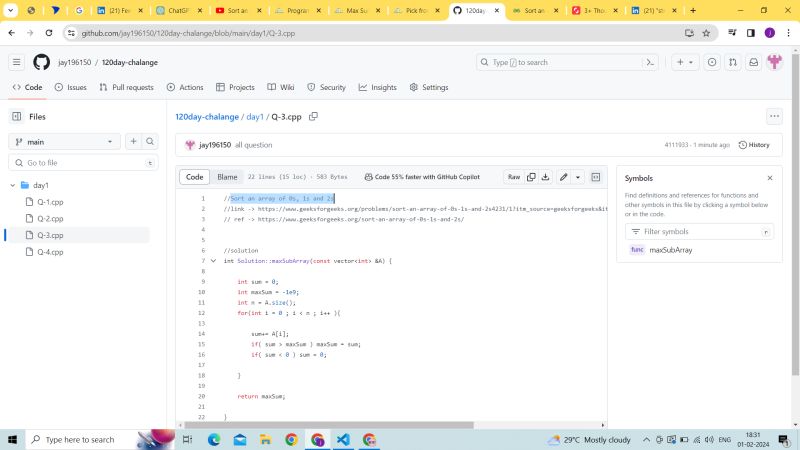Open the Actions tab

pos(185,87)
